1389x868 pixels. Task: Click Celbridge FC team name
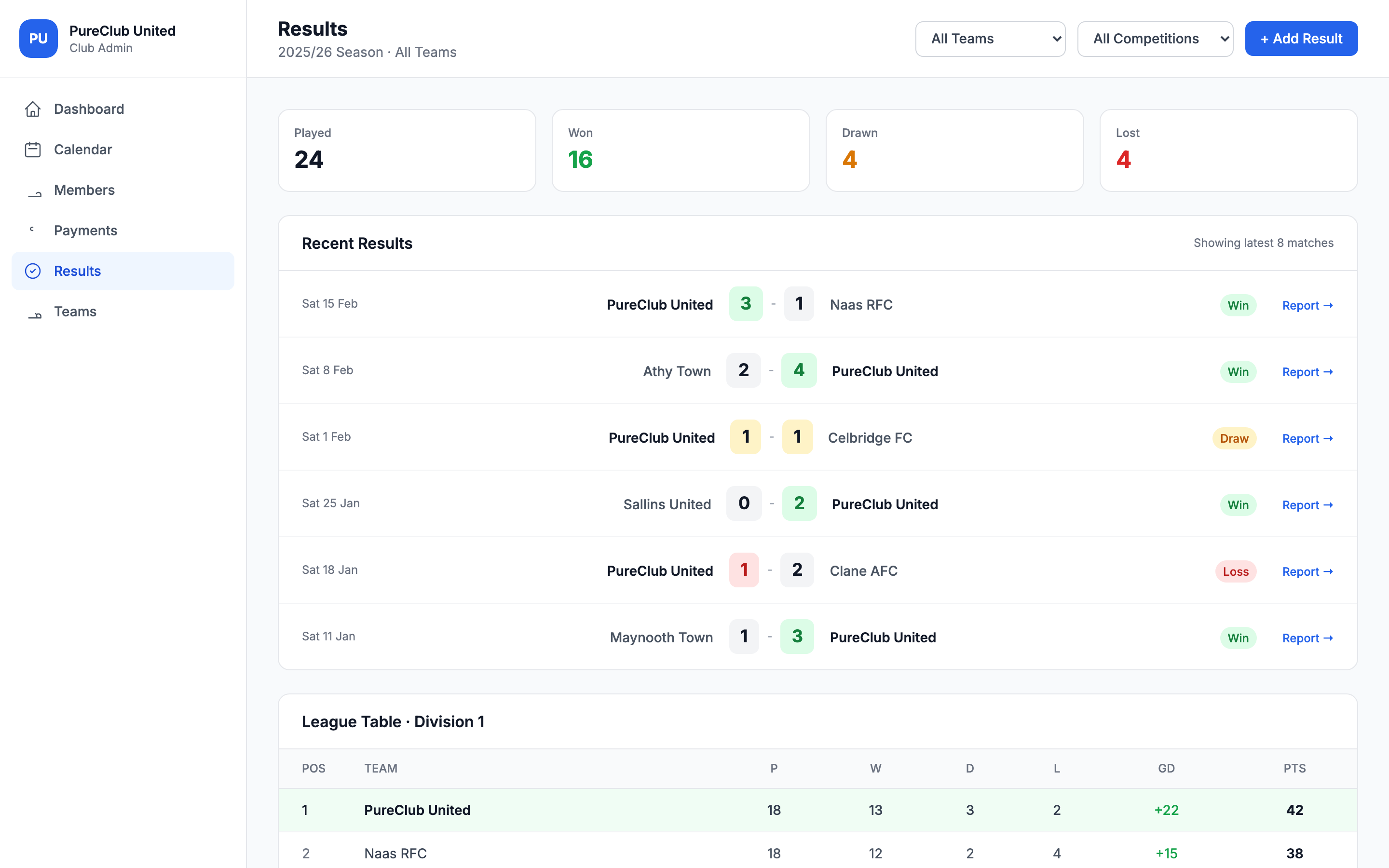pyautogui.click(x=870, y=438)
